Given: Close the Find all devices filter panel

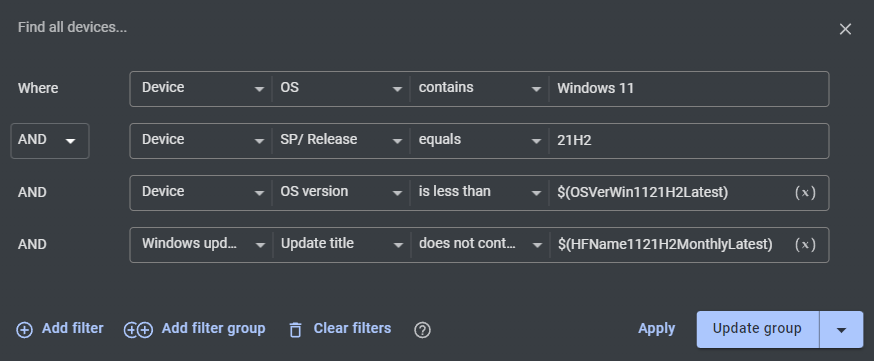Looking at the screenshot, I should (845, 29).
